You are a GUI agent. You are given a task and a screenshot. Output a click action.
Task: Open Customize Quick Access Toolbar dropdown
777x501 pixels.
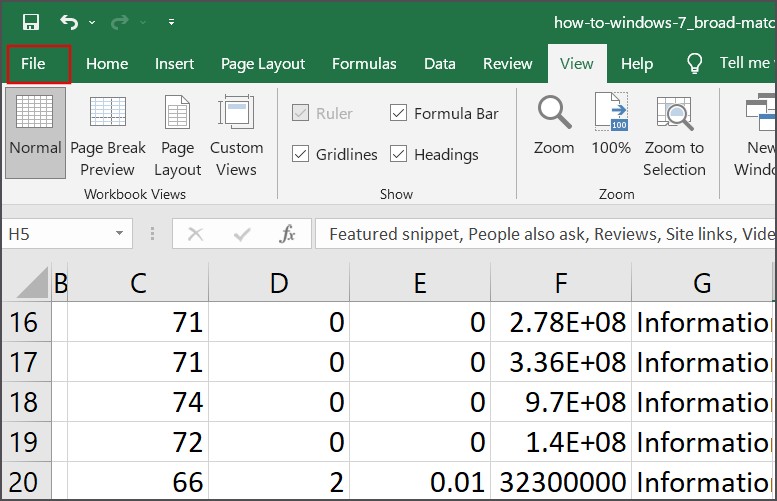pyautogui.click(x=171, y=21)
